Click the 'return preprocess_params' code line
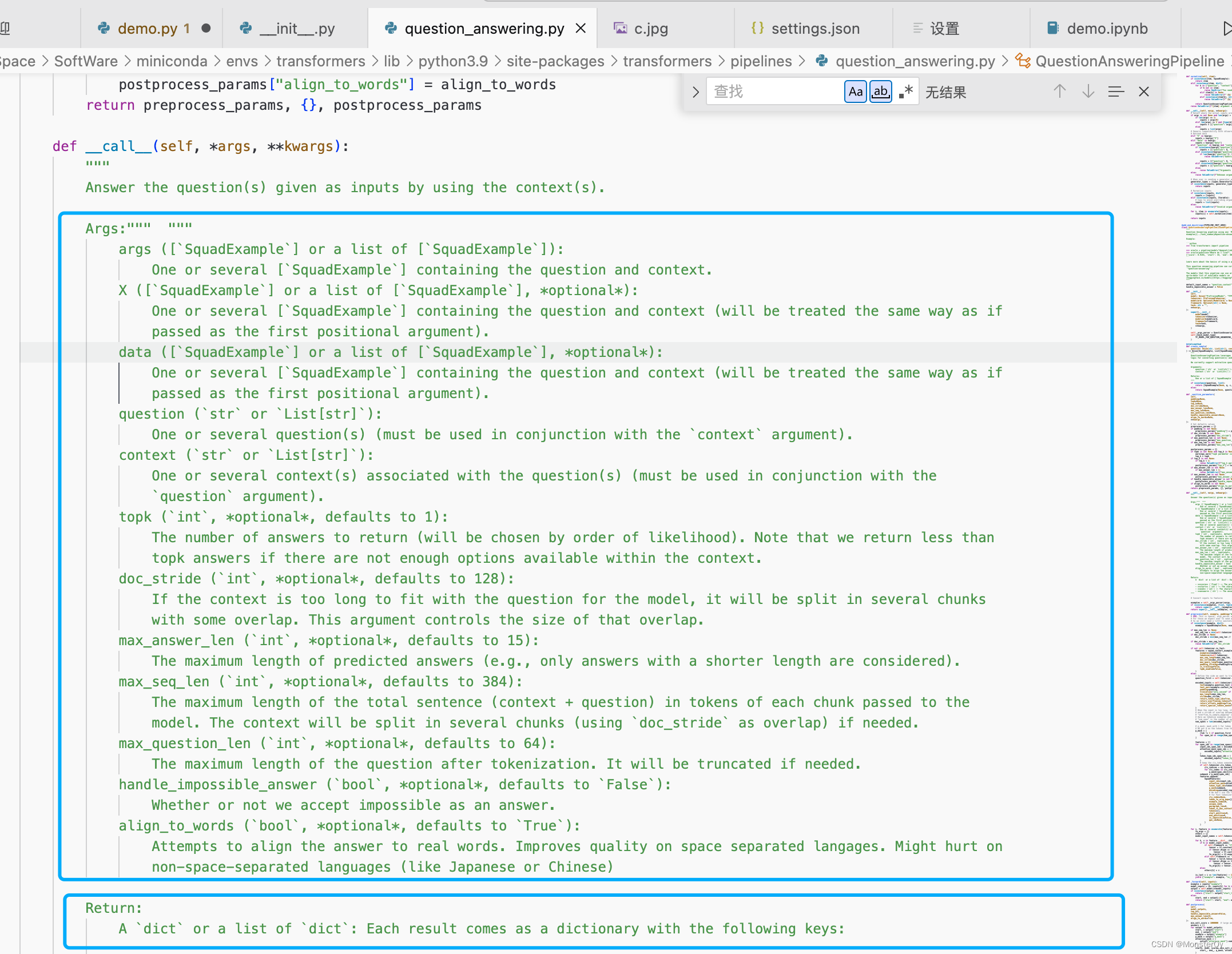1232x954 pixels. click(284, 105)
